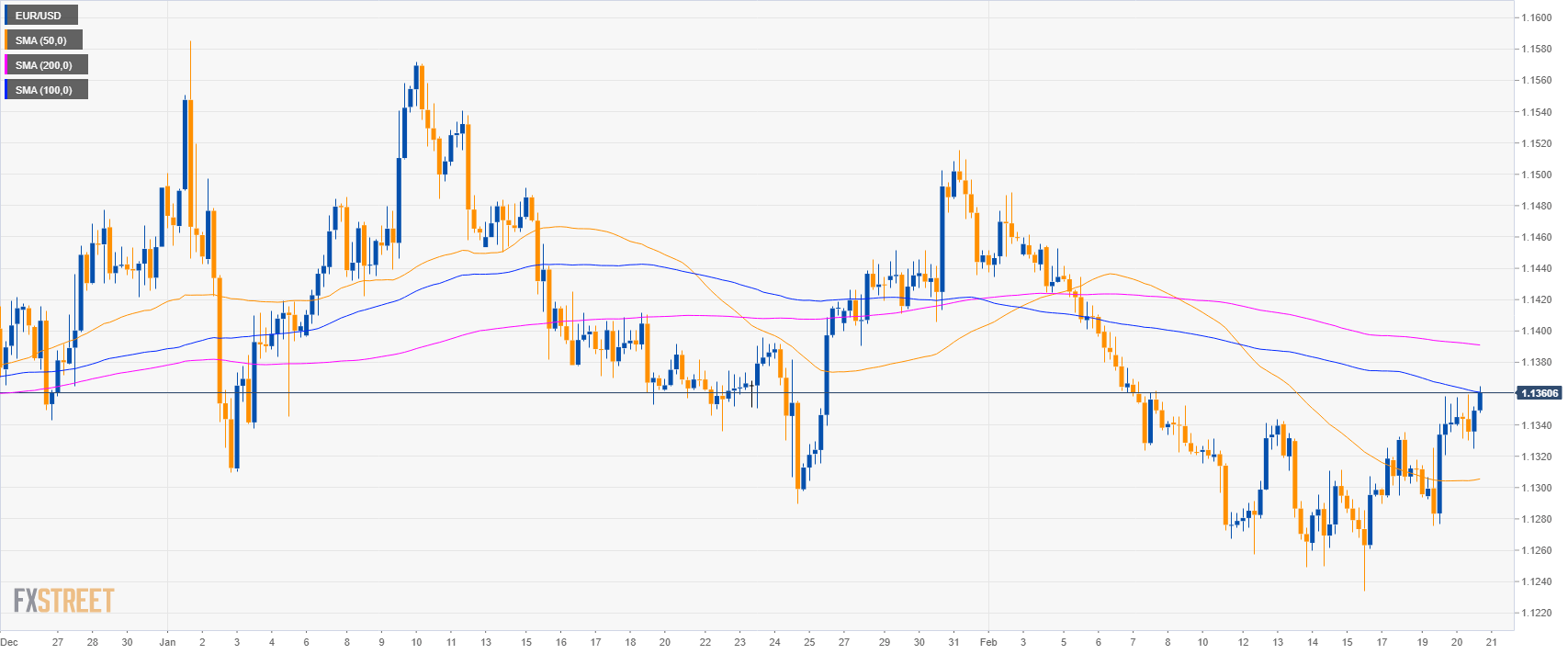1568x654 pixels.
Task: Click the 1.1300 price axis label
Action: click(1535, 488)
